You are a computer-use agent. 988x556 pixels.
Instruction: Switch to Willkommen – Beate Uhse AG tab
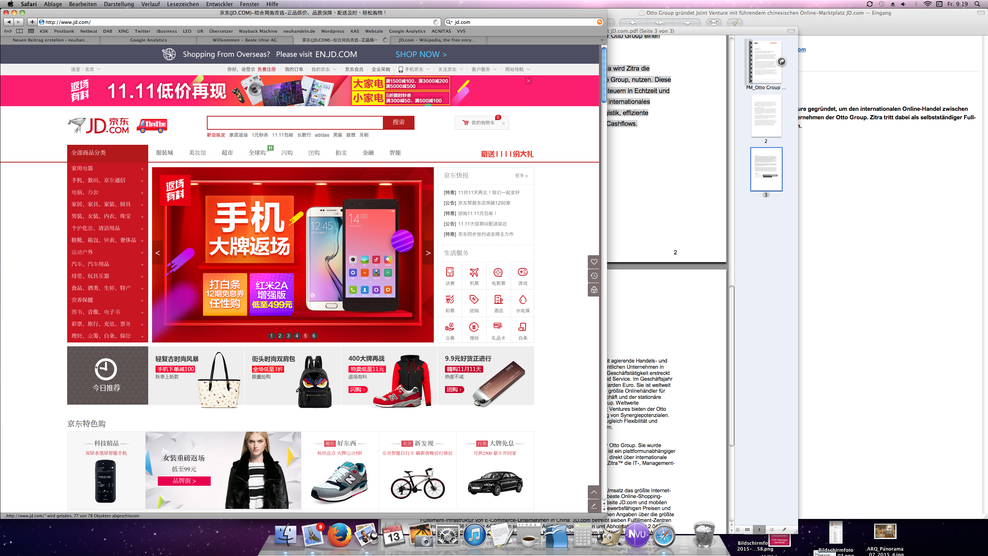coord(244,40)
